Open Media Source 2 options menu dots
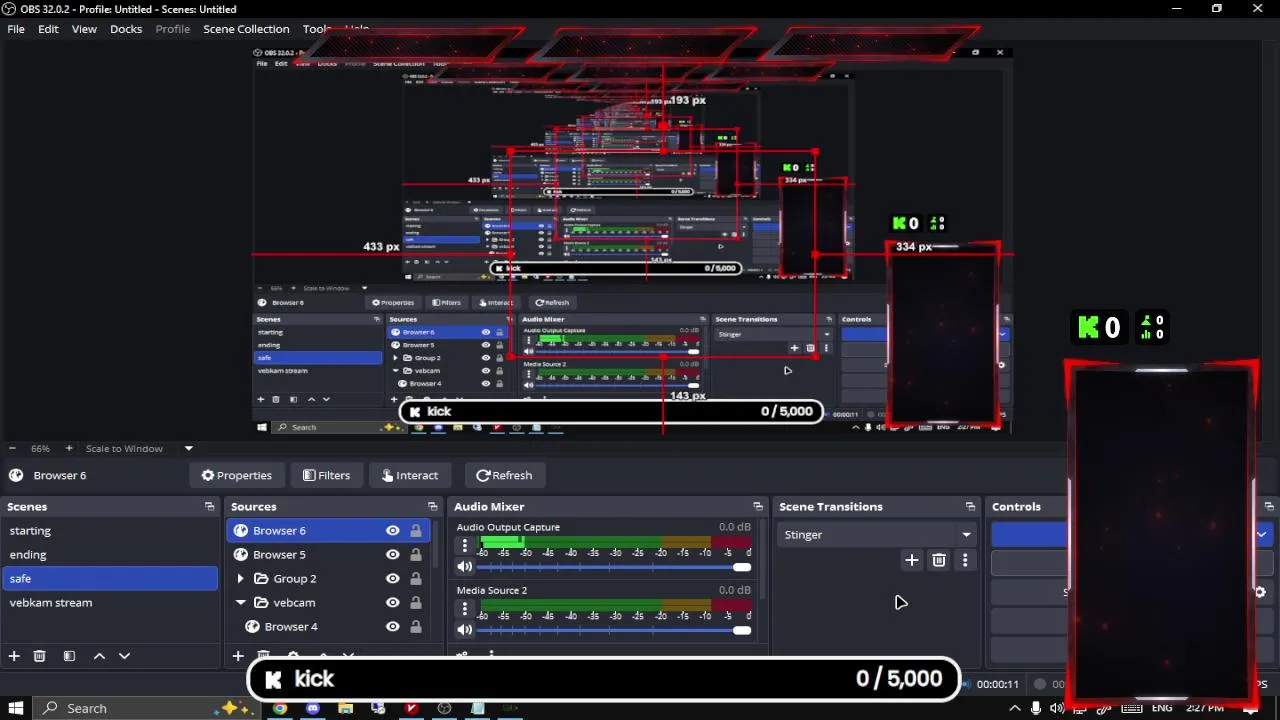Image resolution: width=1280 pixels, height=720 pixels. pos(464,608)
